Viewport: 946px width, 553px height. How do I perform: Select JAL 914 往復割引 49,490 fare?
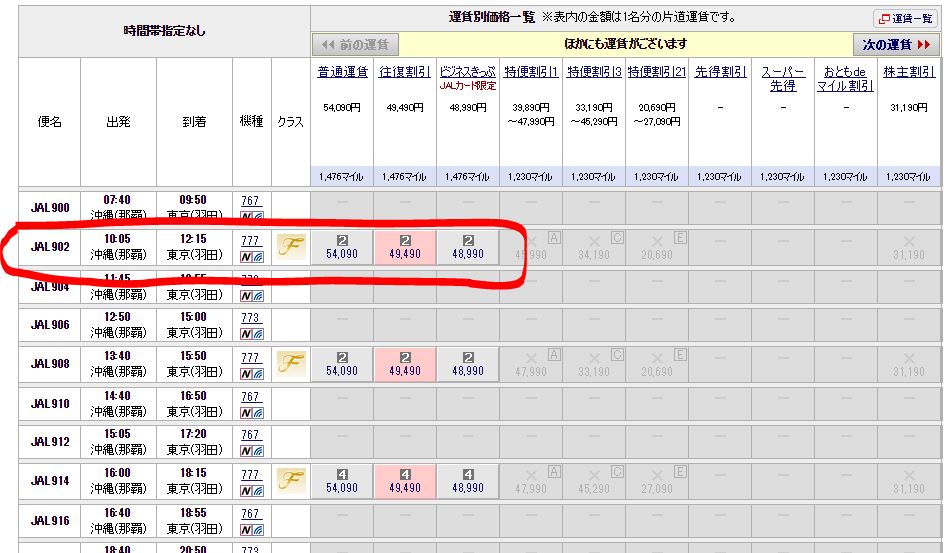click(x=405, y=481)
